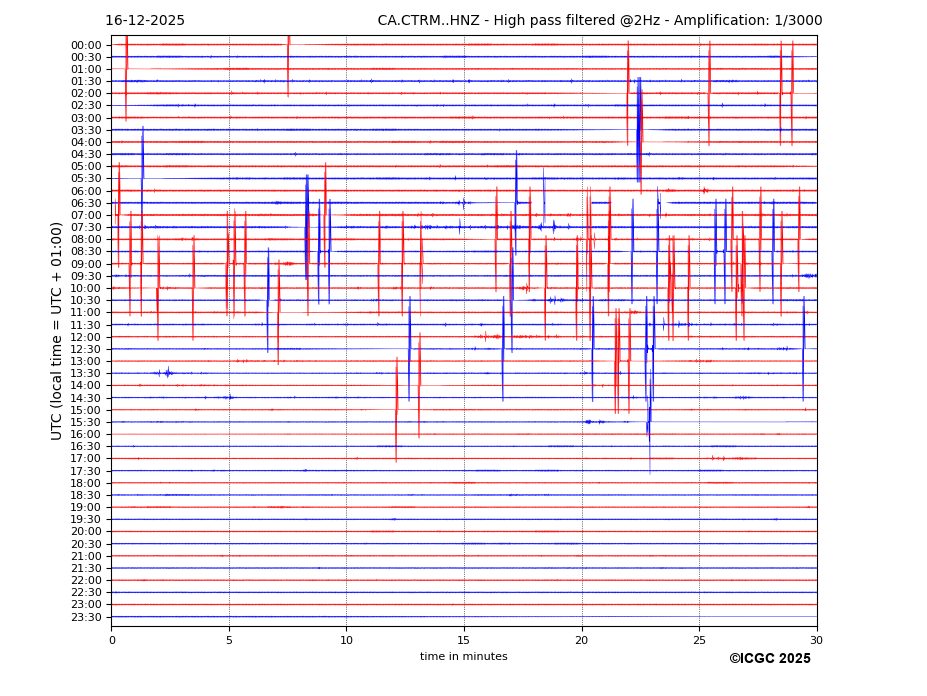Click the vertical UTC local time axis label
The image size is (927, 696).
(57, 330)
